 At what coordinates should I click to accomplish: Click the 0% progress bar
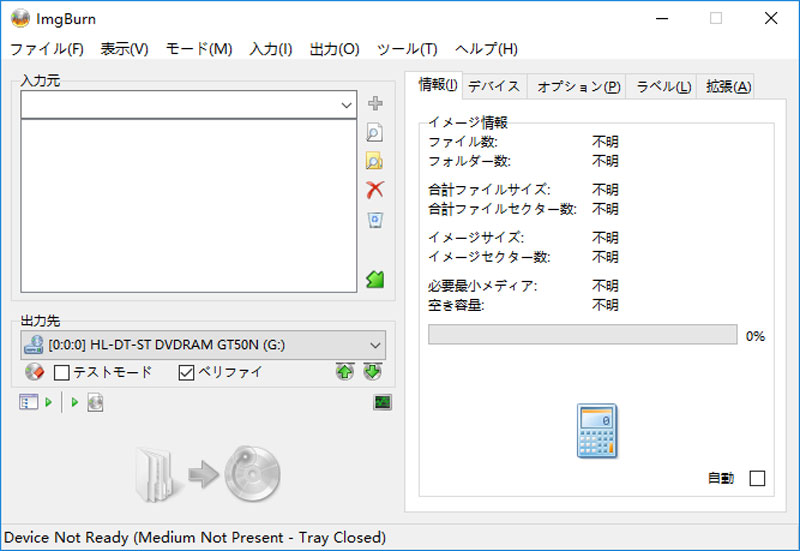[x=583, y=334]
